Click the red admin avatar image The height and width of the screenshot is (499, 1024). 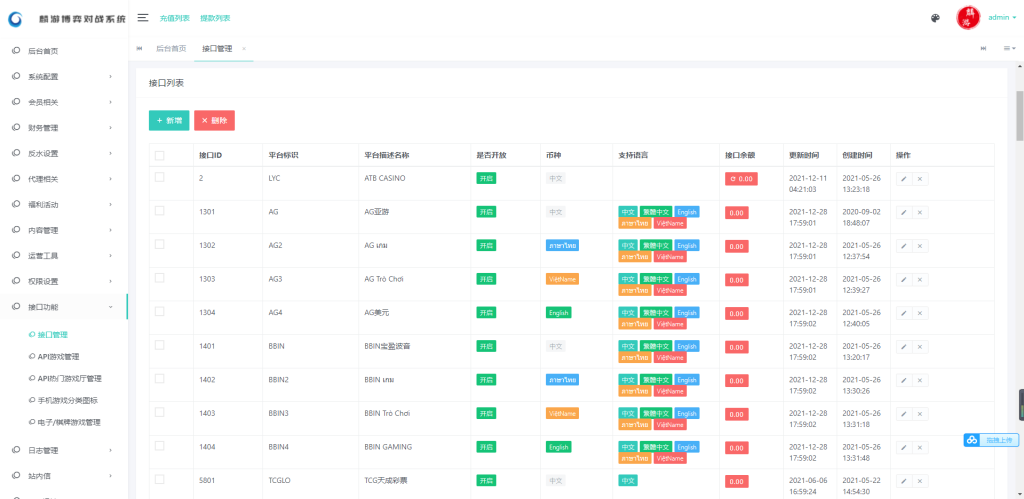[967, 18]
